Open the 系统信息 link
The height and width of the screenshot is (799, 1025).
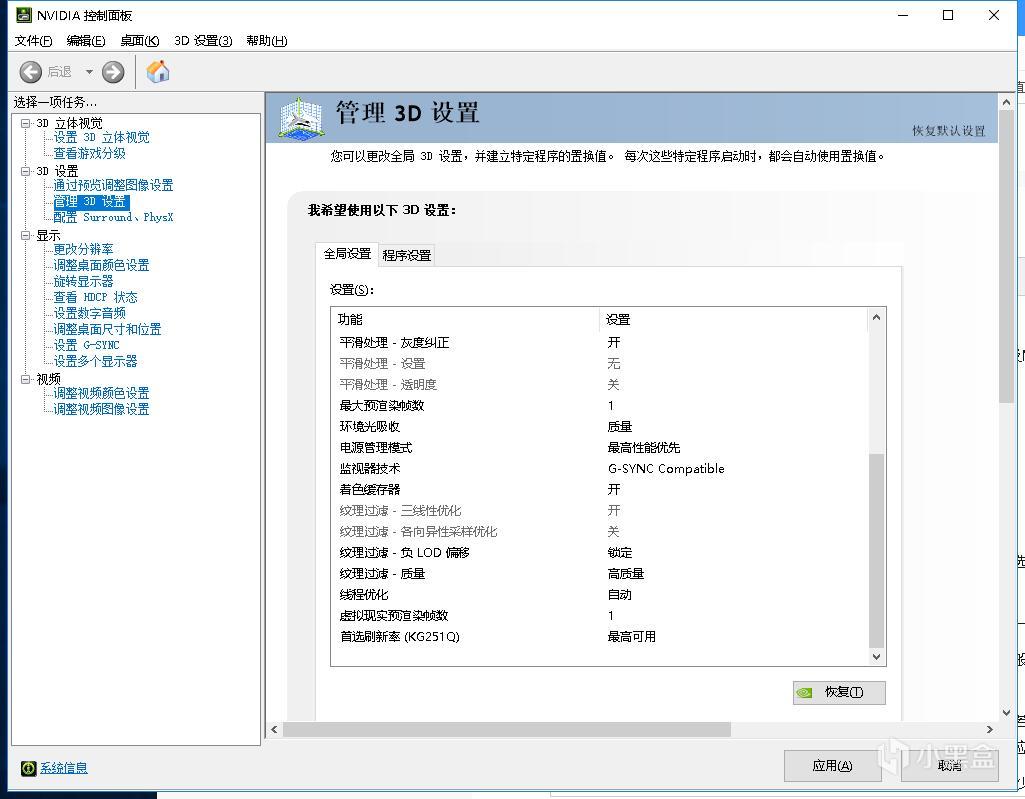(64, 768)
